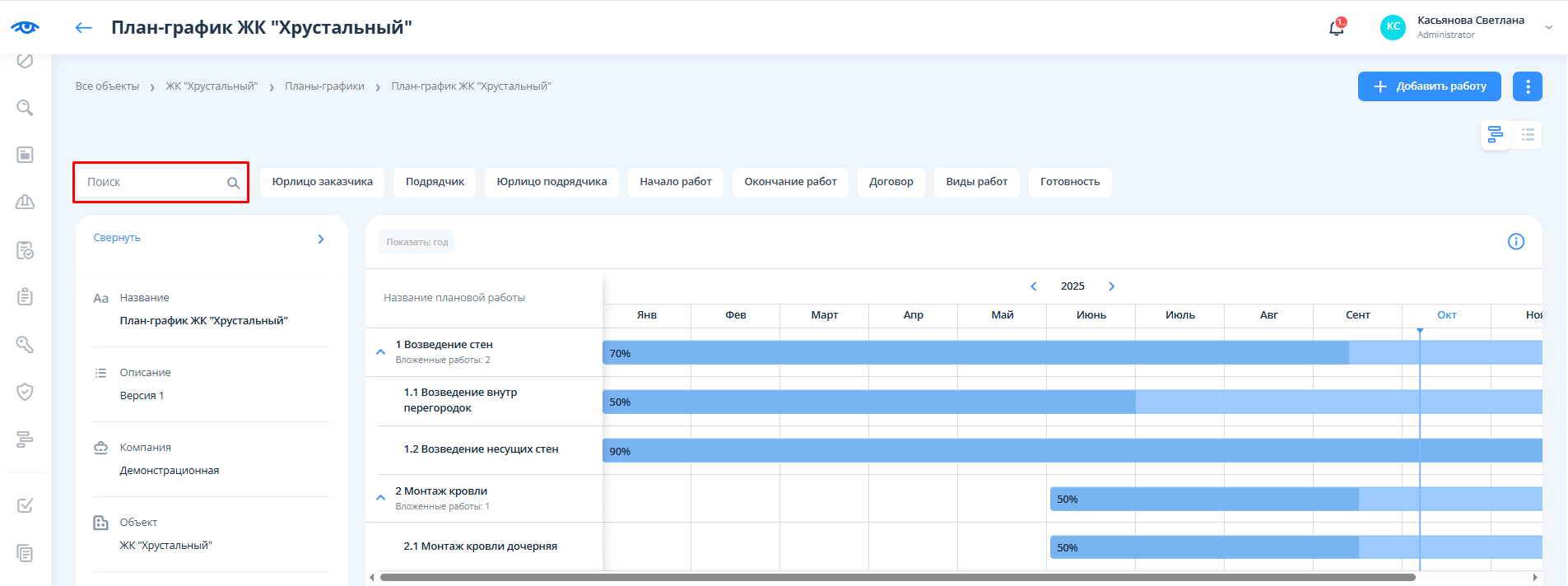Screen dimensions: 1568x586
Task: Open the user profile dropdown arrow
Action: pos(1548,28)
